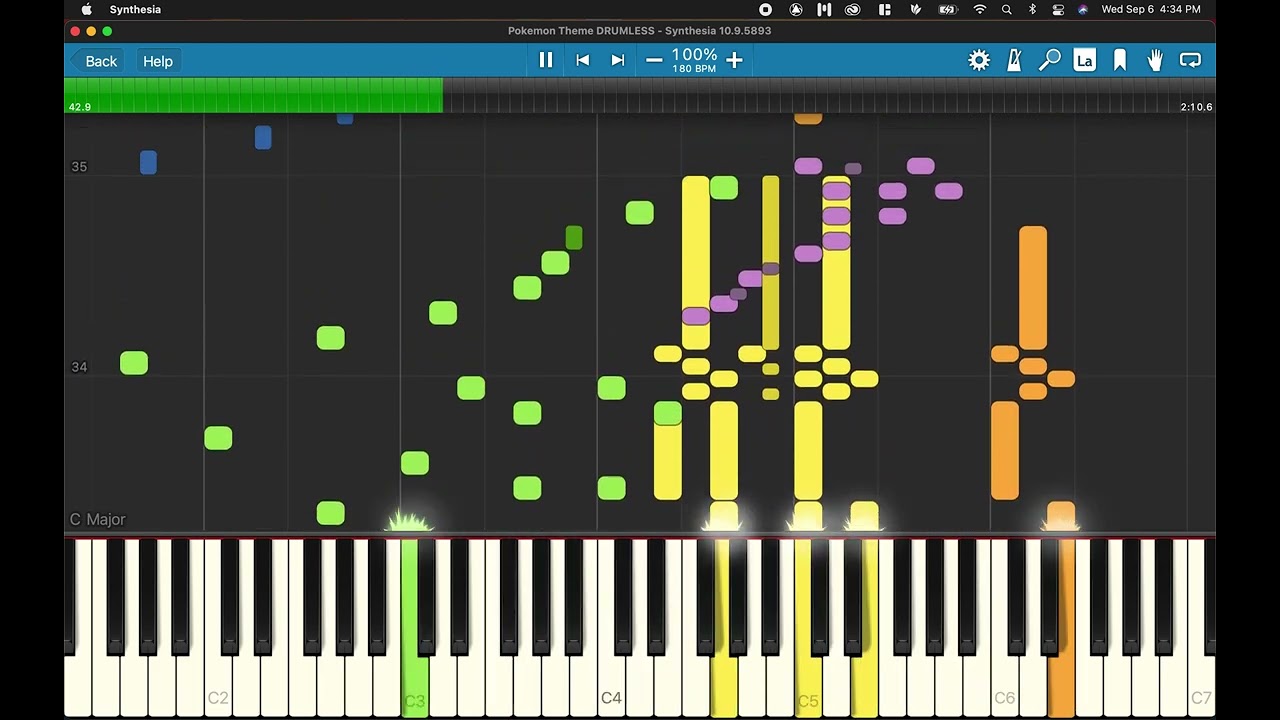Image resolution: width=1280 pixels, height=720 pixels.
Task: Click the magnifying glass zoom icon
Action: pos(1049,61)
